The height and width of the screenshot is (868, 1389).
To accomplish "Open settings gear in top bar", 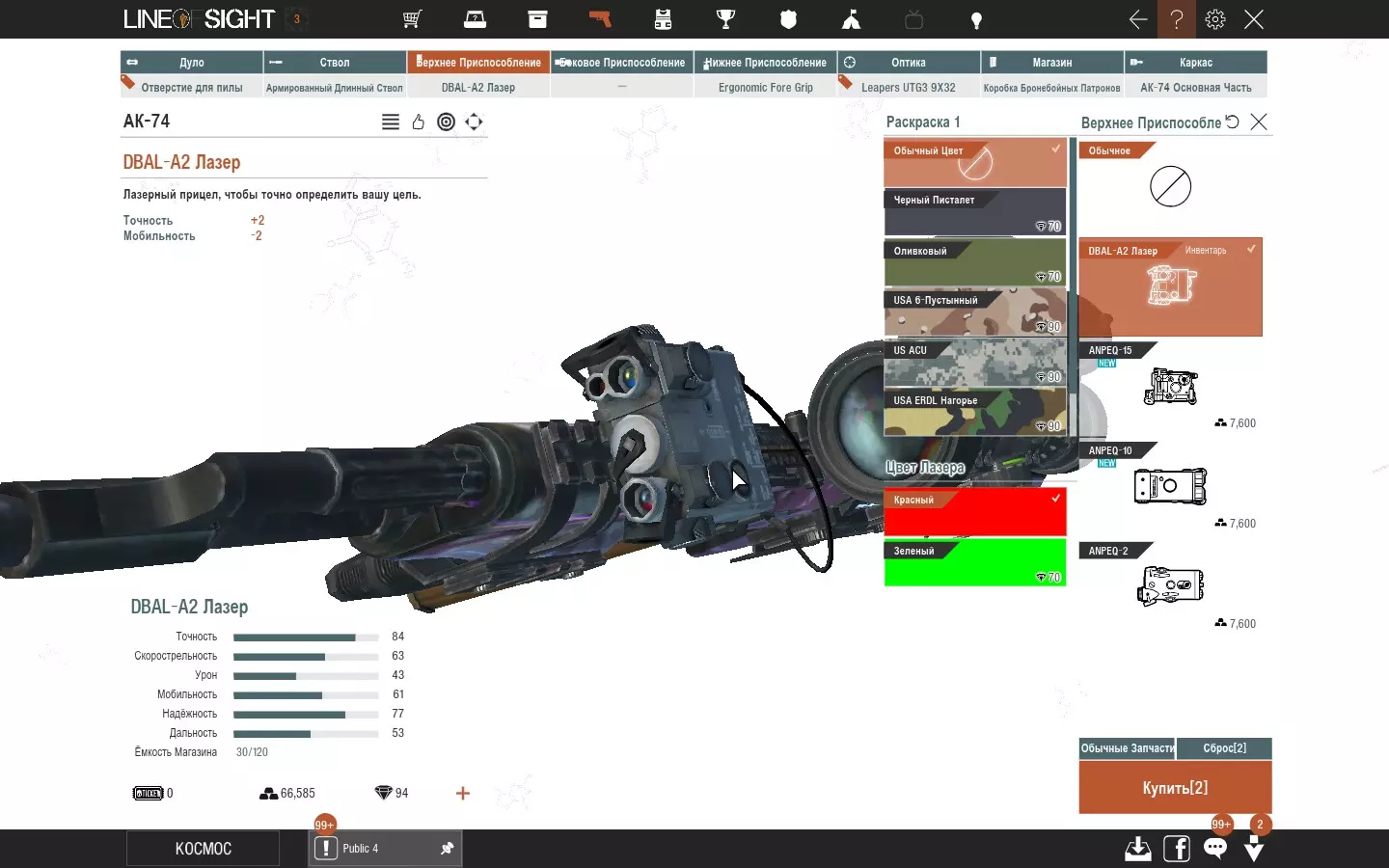I will (x=1215, y=19).
